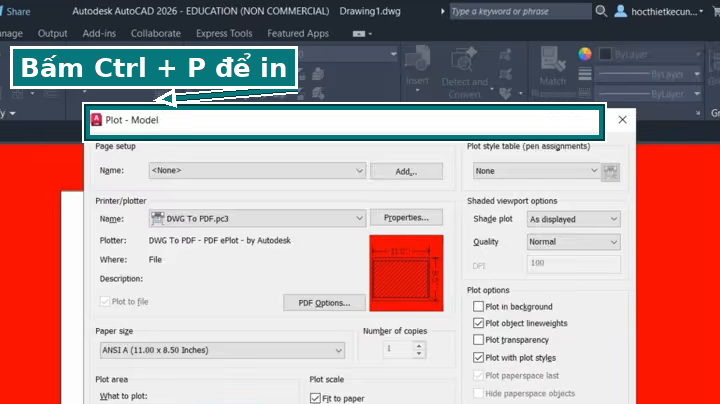The image size is (720, 404).
Task: Click the DPI value field
Action: 574,264
